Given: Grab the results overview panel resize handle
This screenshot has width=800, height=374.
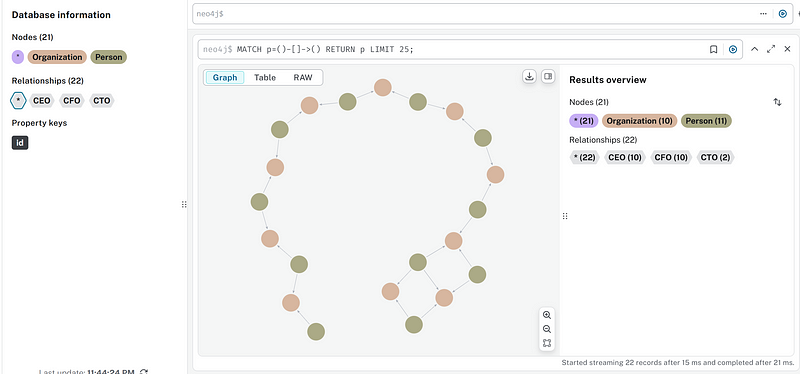Looking at the screenshot, I should [565, 216].
